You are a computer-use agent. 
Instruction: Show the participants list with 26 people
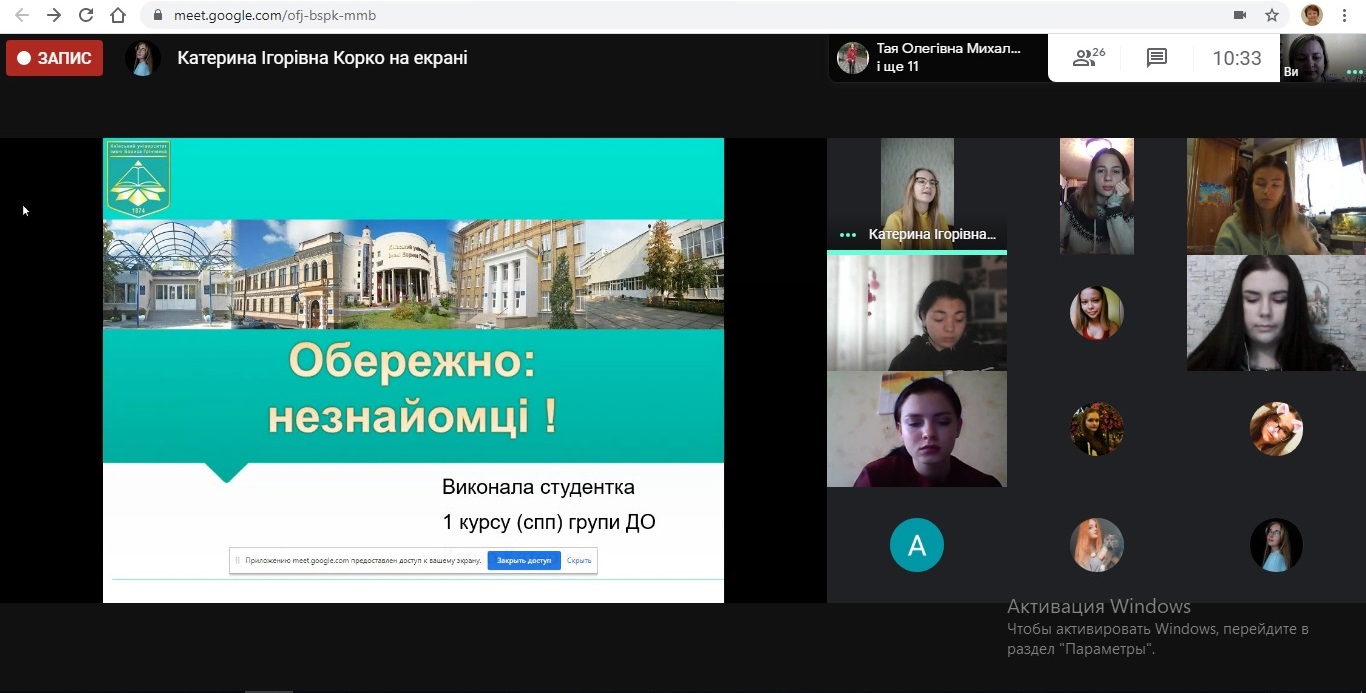pos(1088,58)
